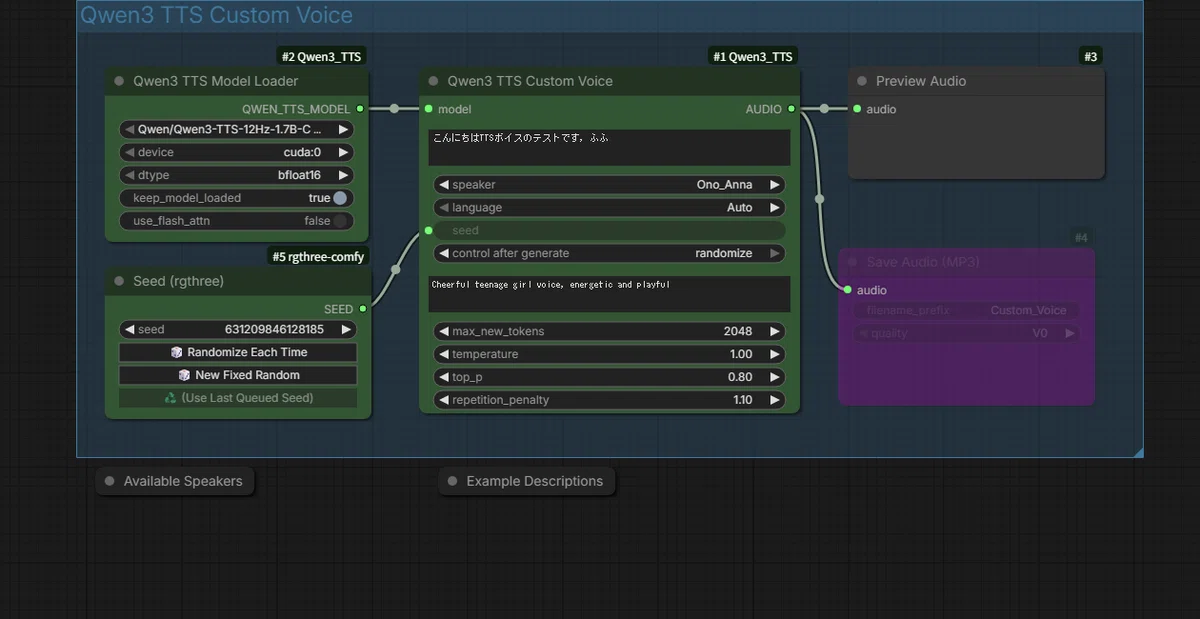Toggle keep_model_loaded switch
The image size is (1200, 619).
(x=340, y=198)
